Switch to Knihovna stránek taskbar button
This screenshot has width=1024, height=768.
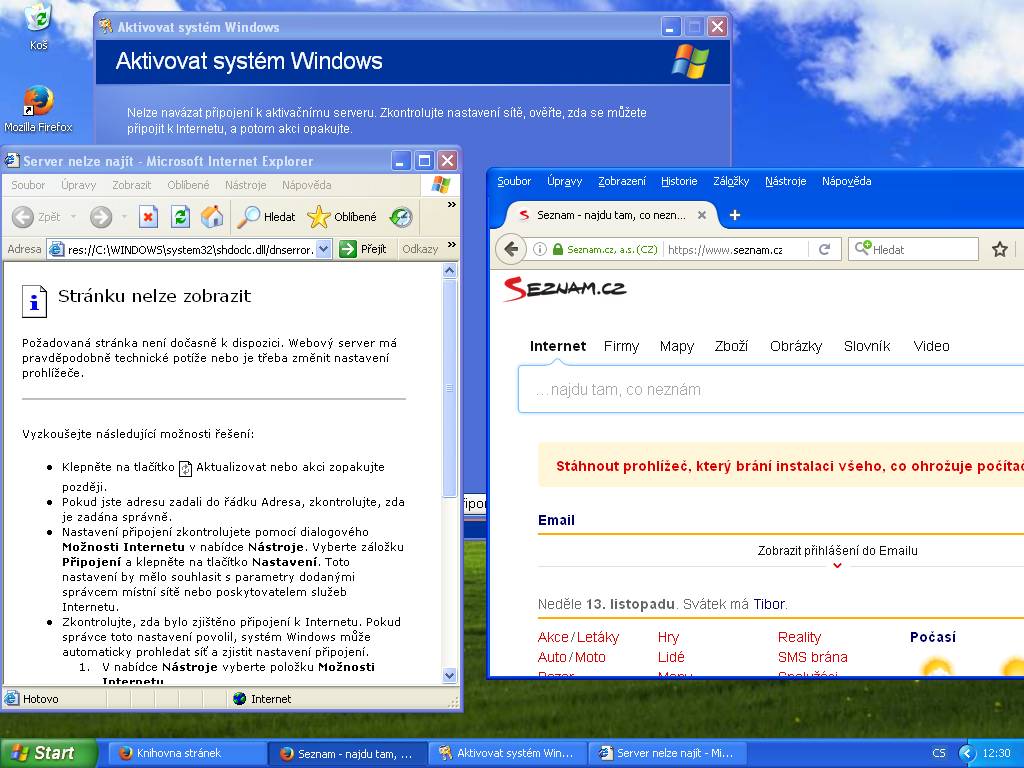point(187,753)
